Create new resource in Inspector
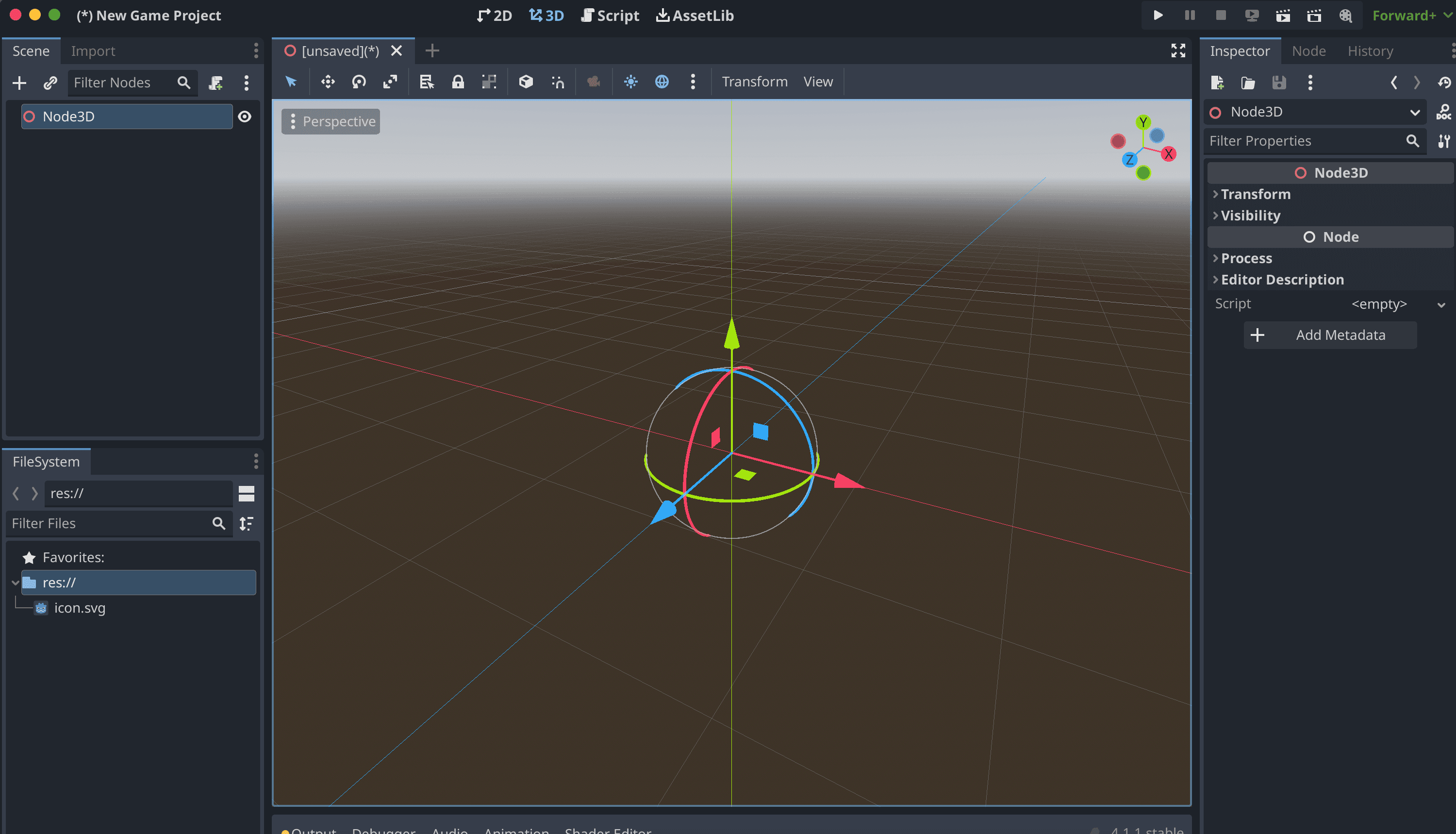The width and height of the screenshot is (1456, 834). point(1217,83)
